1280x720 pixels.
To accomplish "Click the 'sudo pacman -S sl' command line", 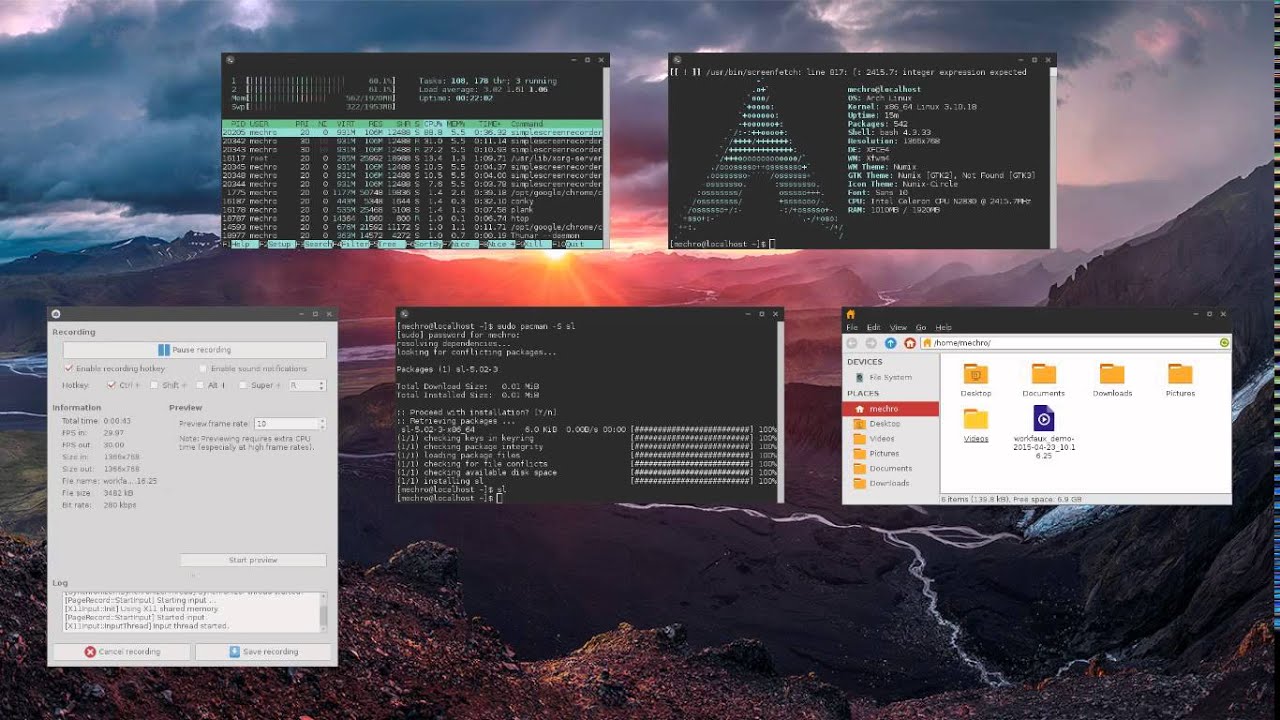I will [486, 326].
